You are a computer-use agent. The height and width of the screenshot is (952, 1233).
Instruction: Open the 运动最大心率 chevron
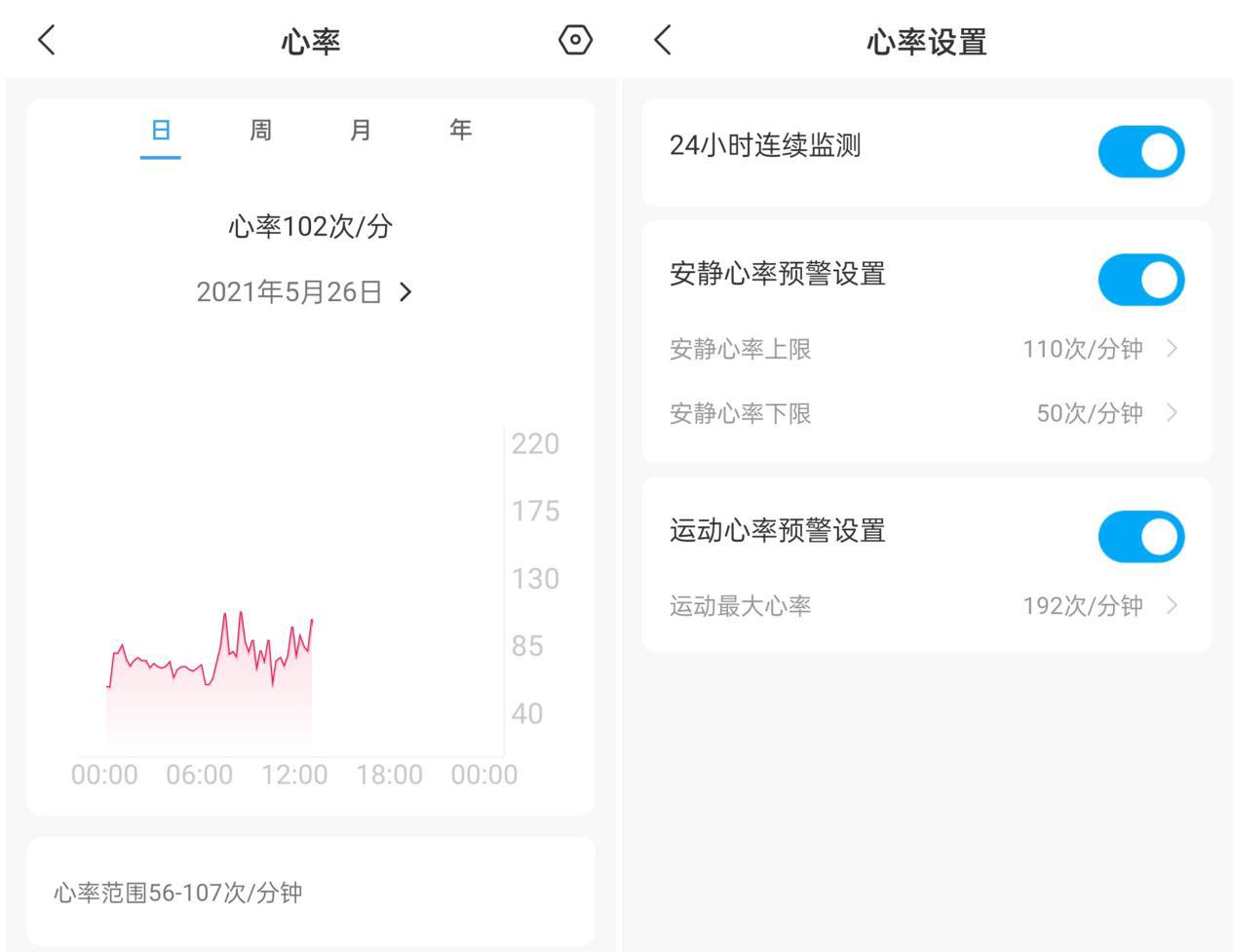point(1173,605)
